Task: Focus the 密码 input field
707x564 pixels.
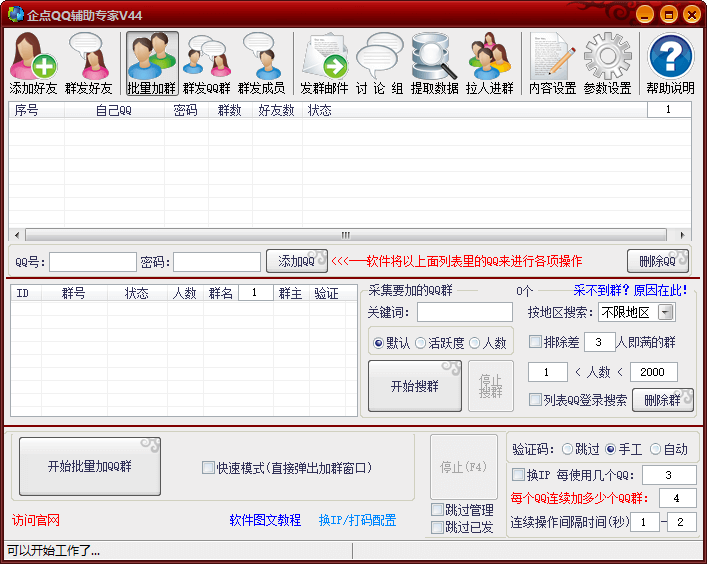Action: pyautogui.click(x=217, y=262)
